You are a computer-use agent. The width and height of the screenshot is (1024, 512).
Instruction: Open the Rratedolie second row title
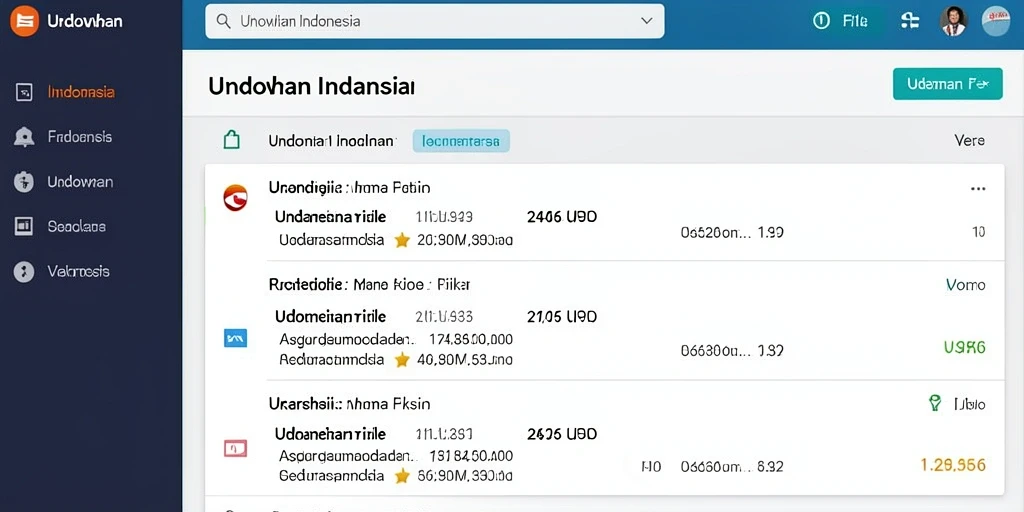point(370,285)
